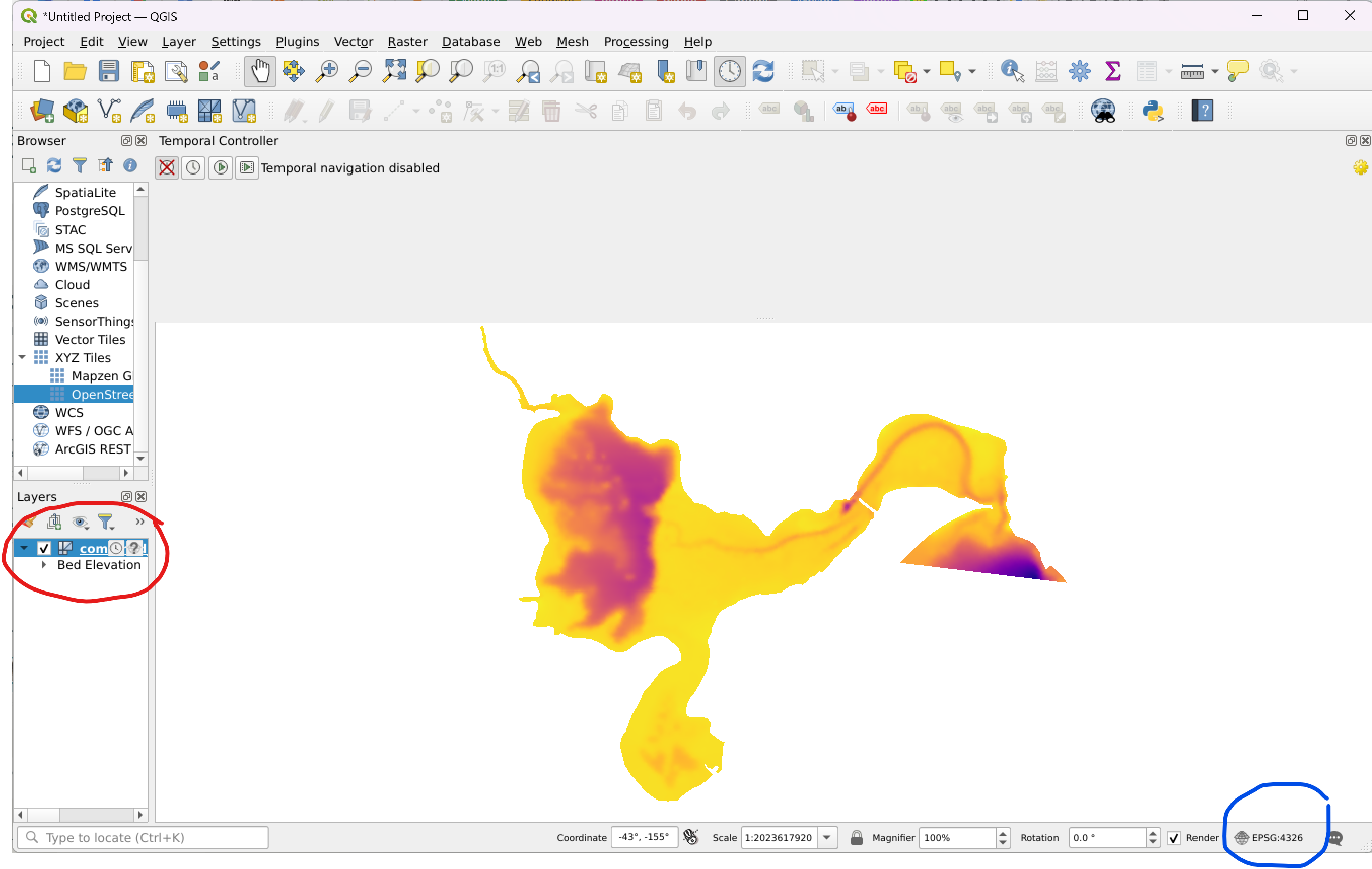The height and width of the screenshot is (869, 1372).
Task: Click the Rotation value field
Action: click(1108, 838)
